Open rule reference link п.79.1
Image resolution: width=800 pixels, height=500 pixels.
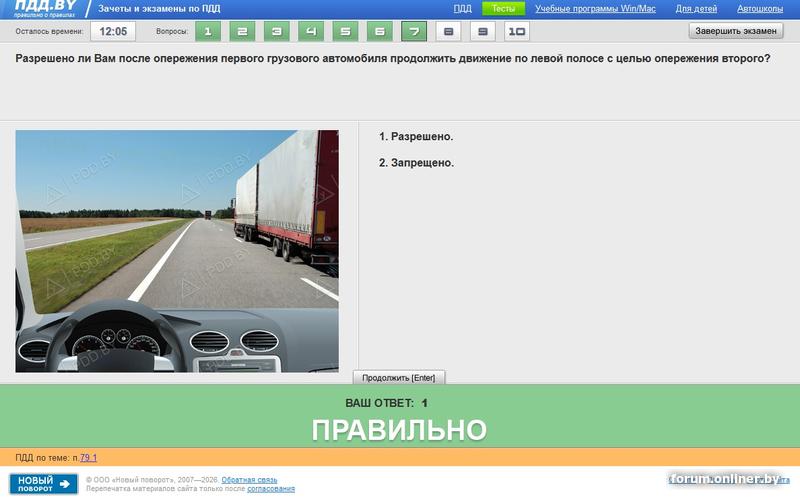click(88, 458)
